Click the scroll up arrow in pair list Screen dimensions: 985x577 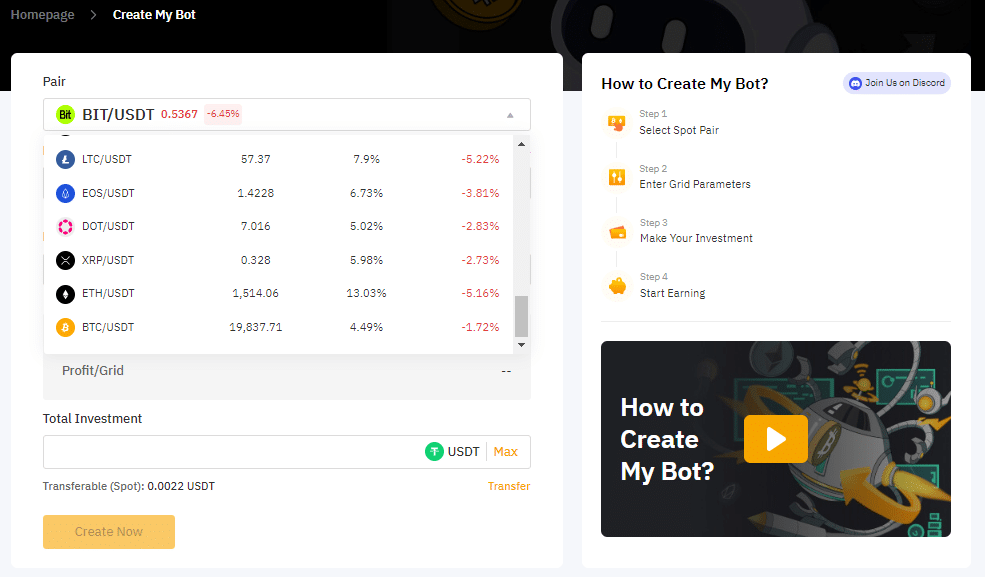521,144
